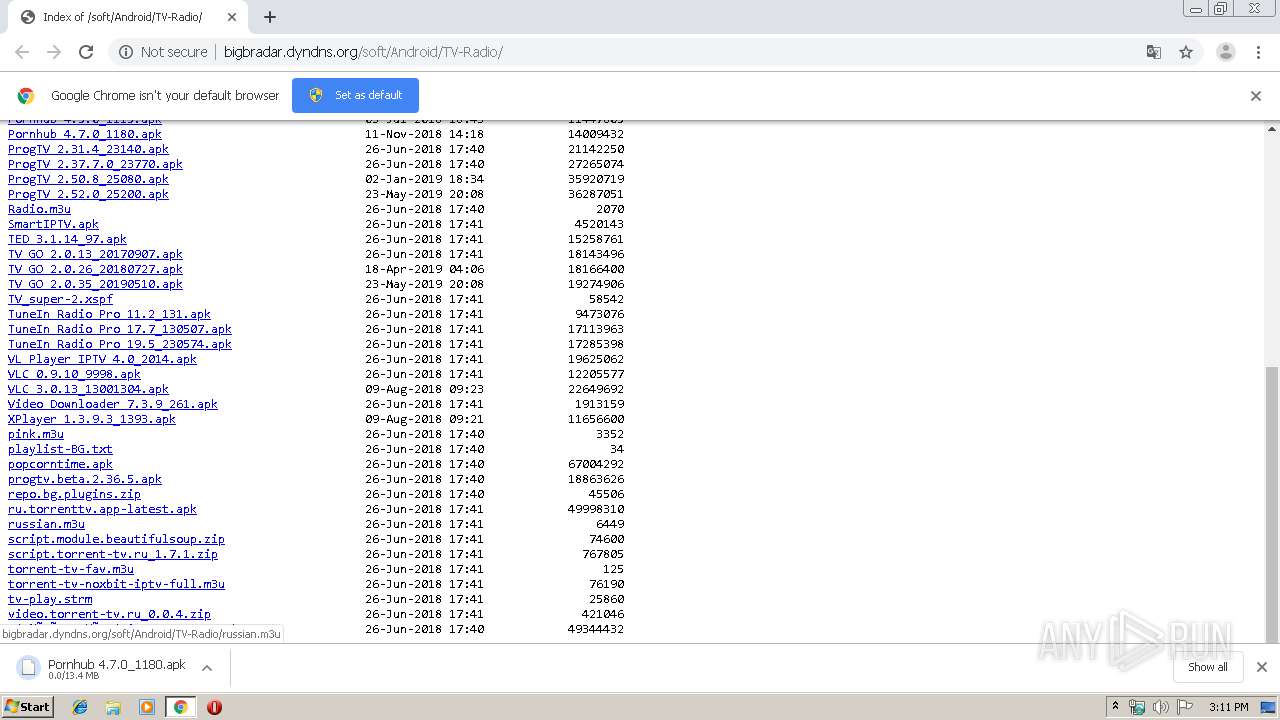Show all downloads

(x=1208, y=667)
